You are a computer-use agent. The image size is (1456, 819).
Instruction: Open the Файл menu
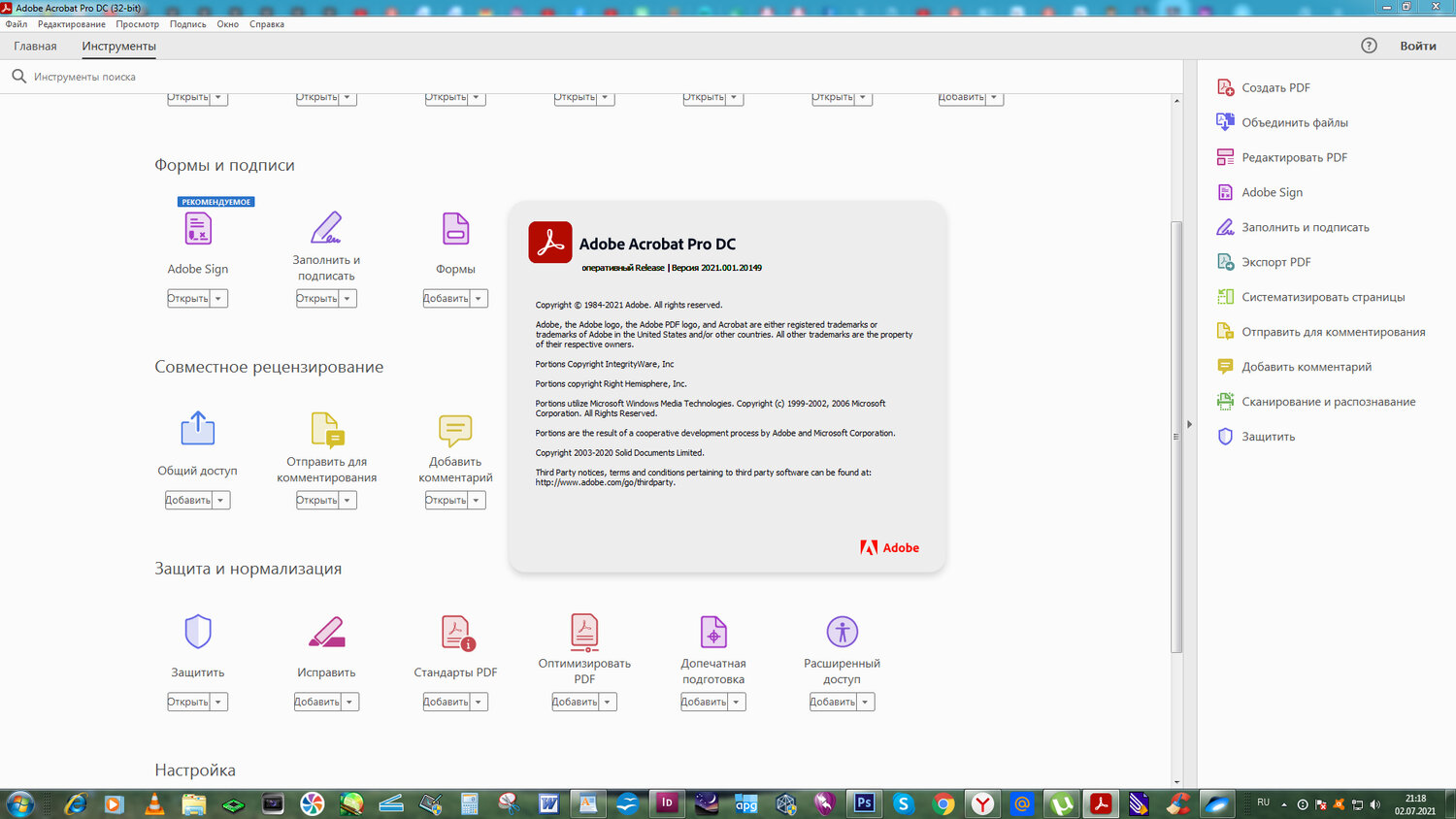point(17,24)
